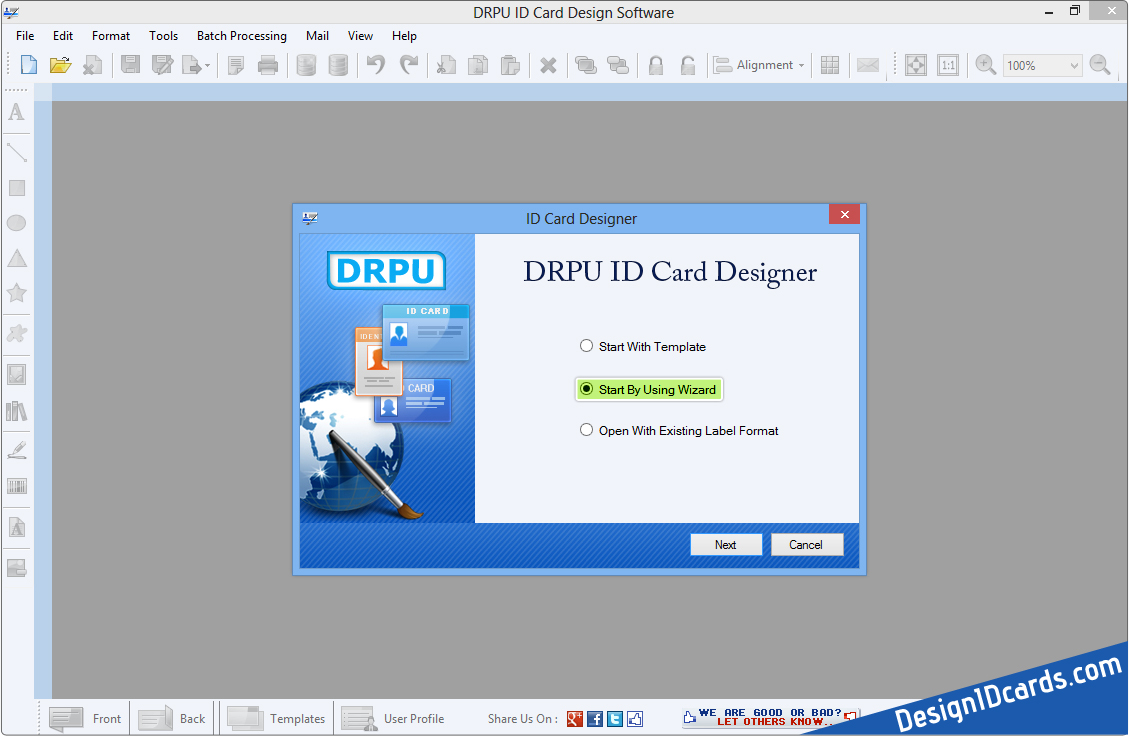Toggle the grid view icon

tap(829, 66)
